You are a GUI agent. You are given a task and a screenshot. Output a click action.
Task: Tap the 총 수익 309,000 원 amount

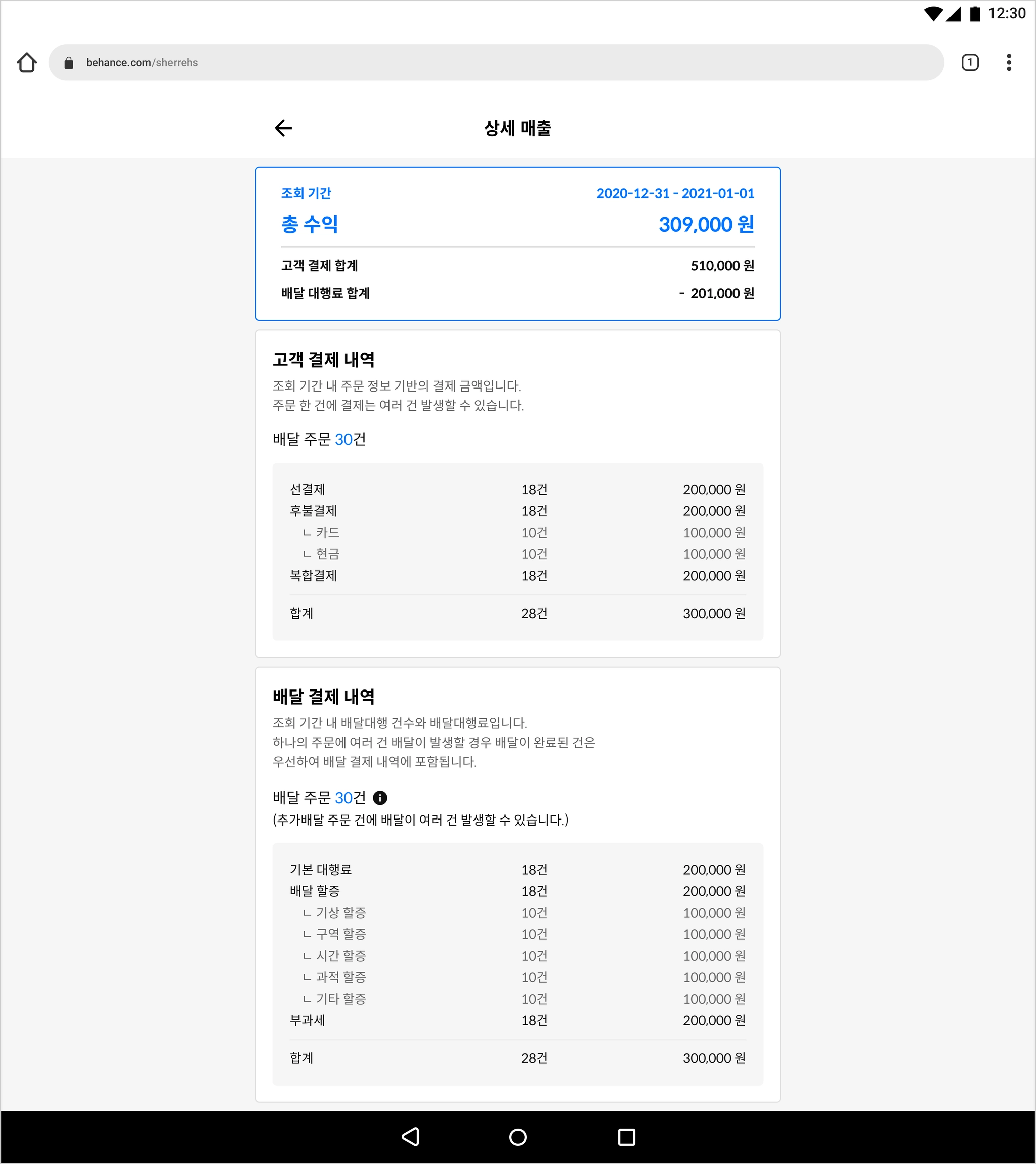click(706, 225)
